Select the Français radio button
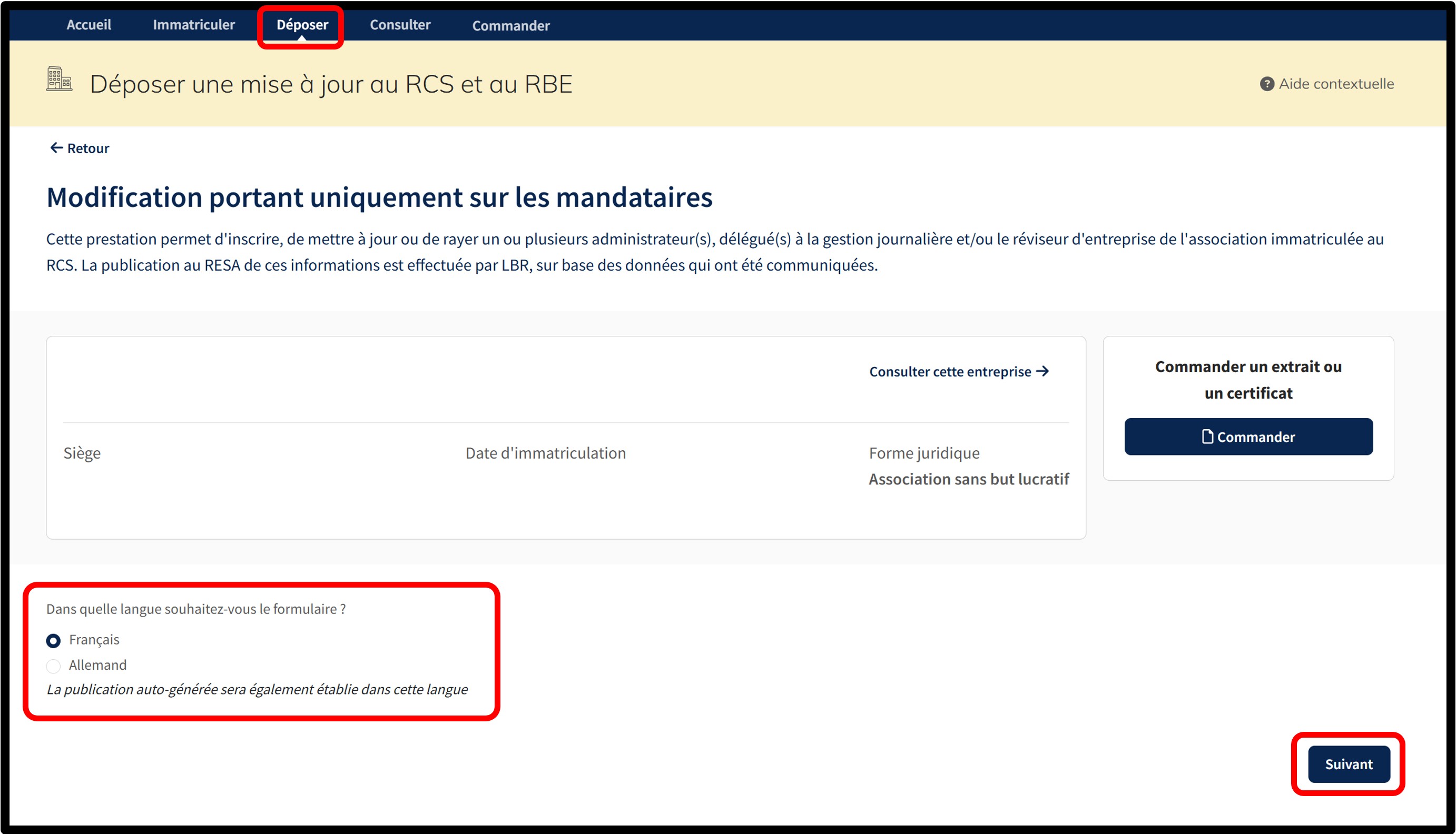The height and width of the screenshot is (834, 1456). pyautogui.click(x=53, y=641)
